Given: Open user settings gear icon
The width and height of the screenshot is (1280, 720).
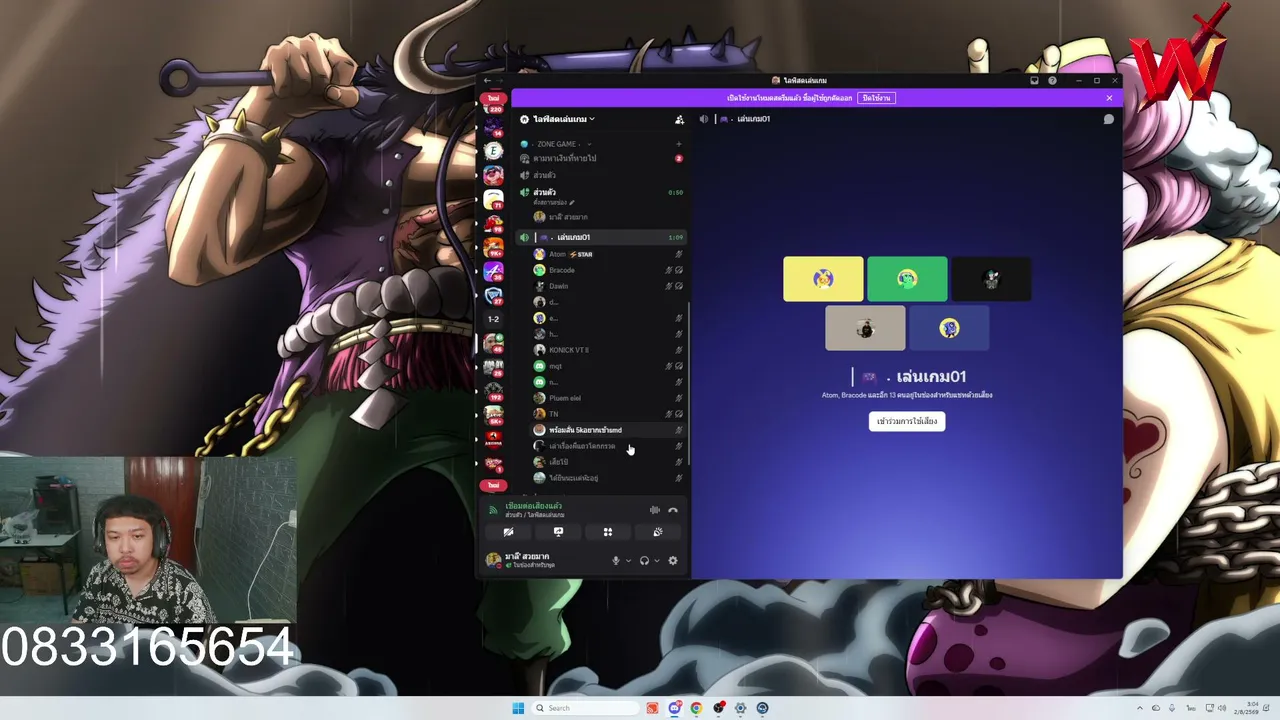Looking at the screenshot, I should pos(673,561).
